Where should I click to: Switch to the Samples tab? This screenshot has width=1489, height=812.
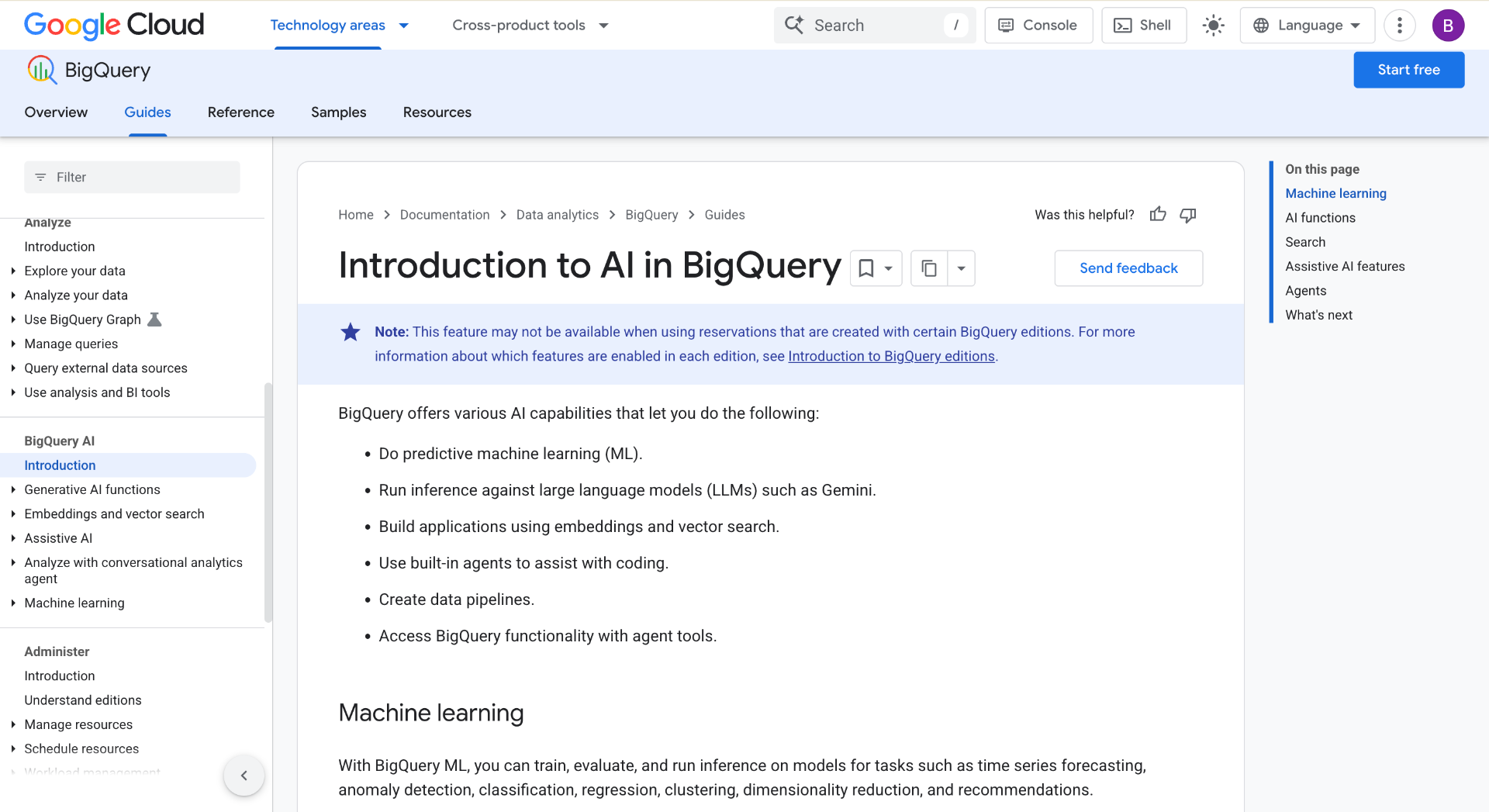click(339, 112)
